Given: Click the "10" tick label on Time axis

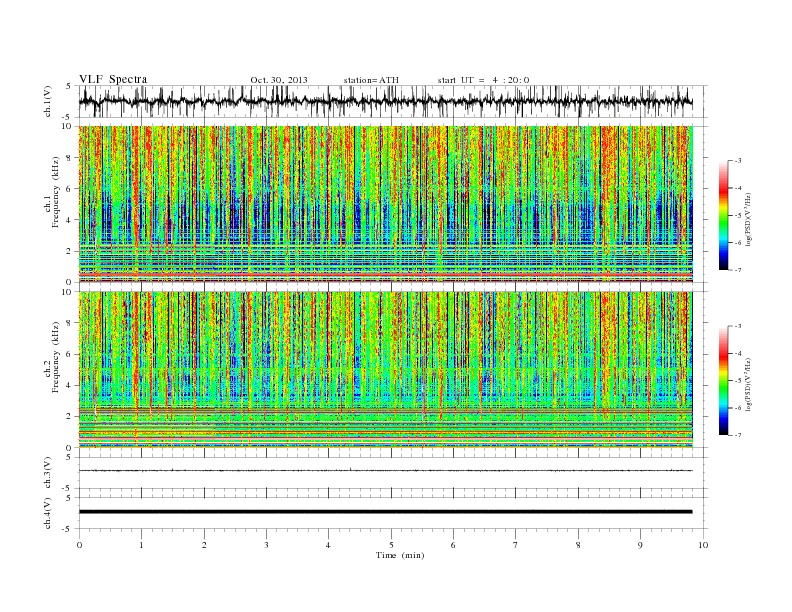Looking at the screenshot, I should (x=703, y=545).
